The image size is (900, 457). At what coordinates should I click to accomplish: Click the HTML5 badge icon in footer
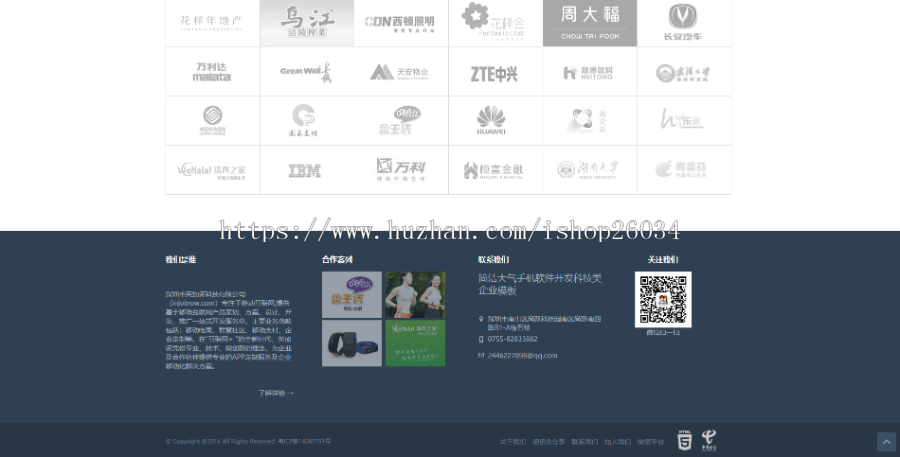[x=684, y=440]
